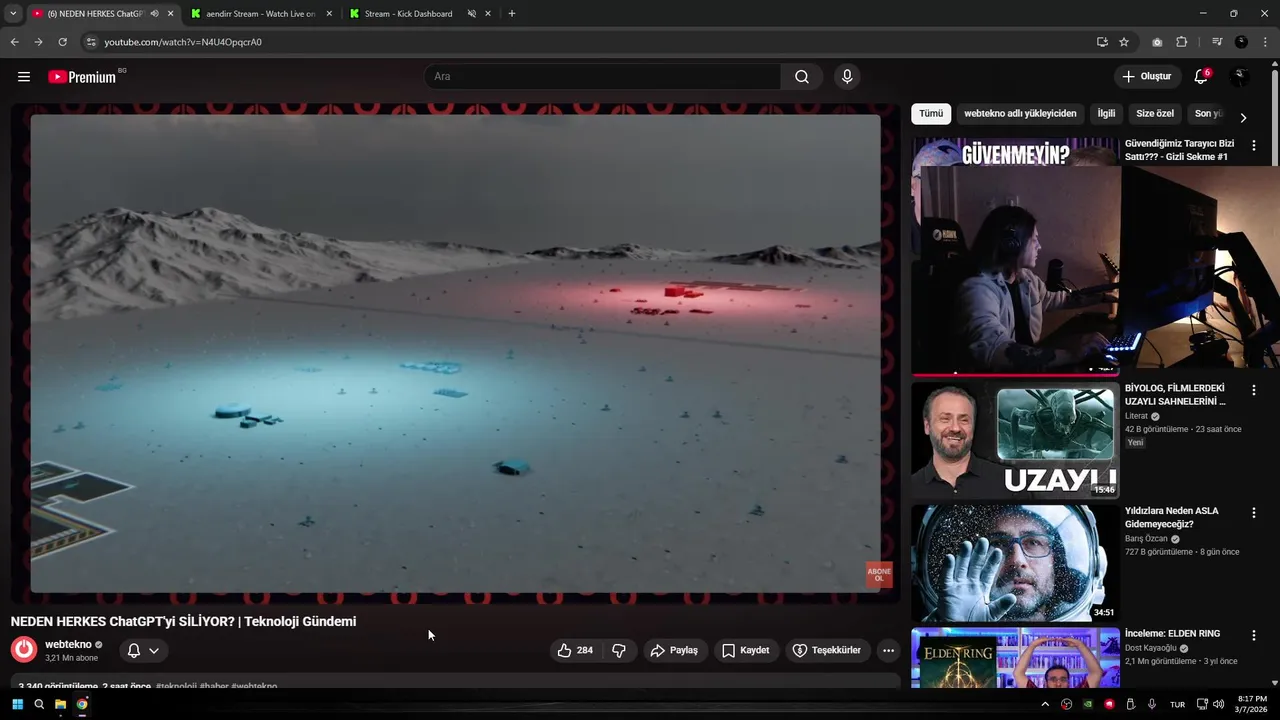The height and width of the screenshot is (720, 1280).
Task: Click the browser forward arrow
Action: 38,42
